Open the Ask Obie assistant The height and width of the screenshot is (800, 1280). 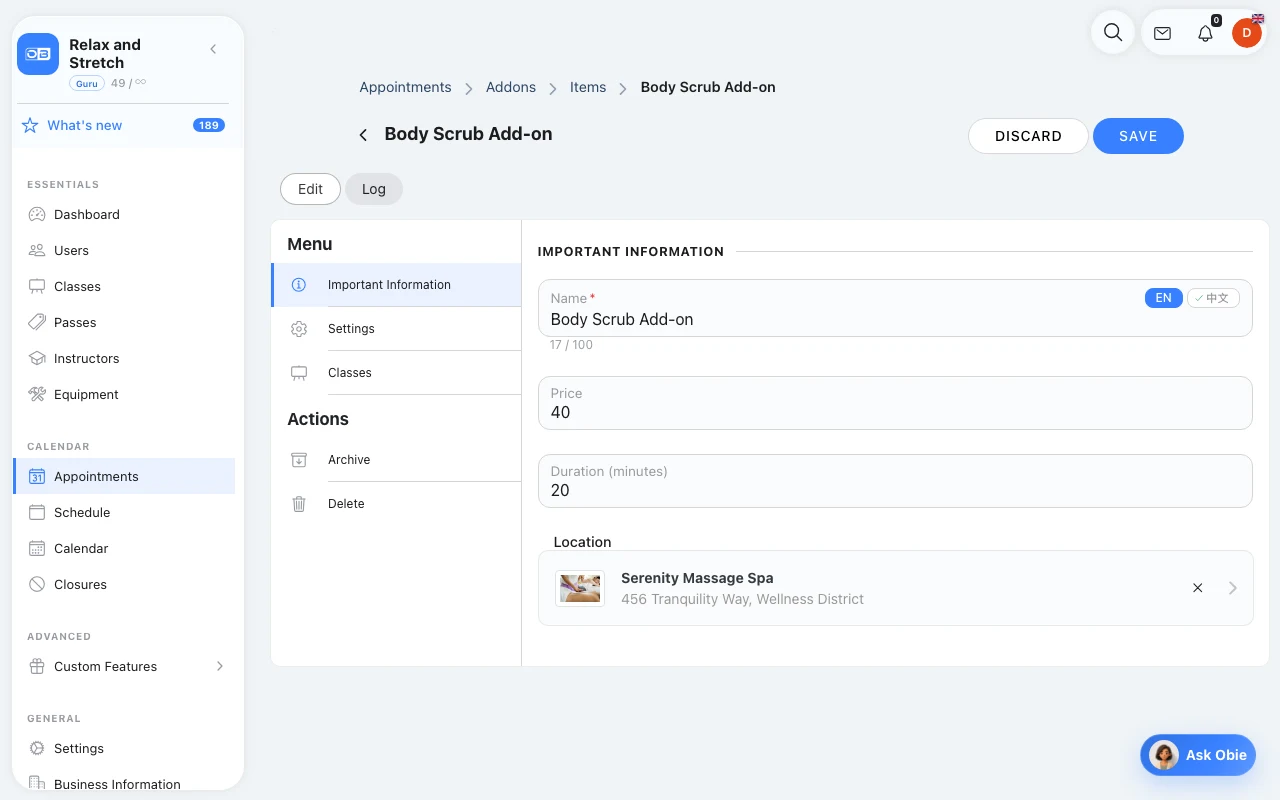pos(1198,755)
